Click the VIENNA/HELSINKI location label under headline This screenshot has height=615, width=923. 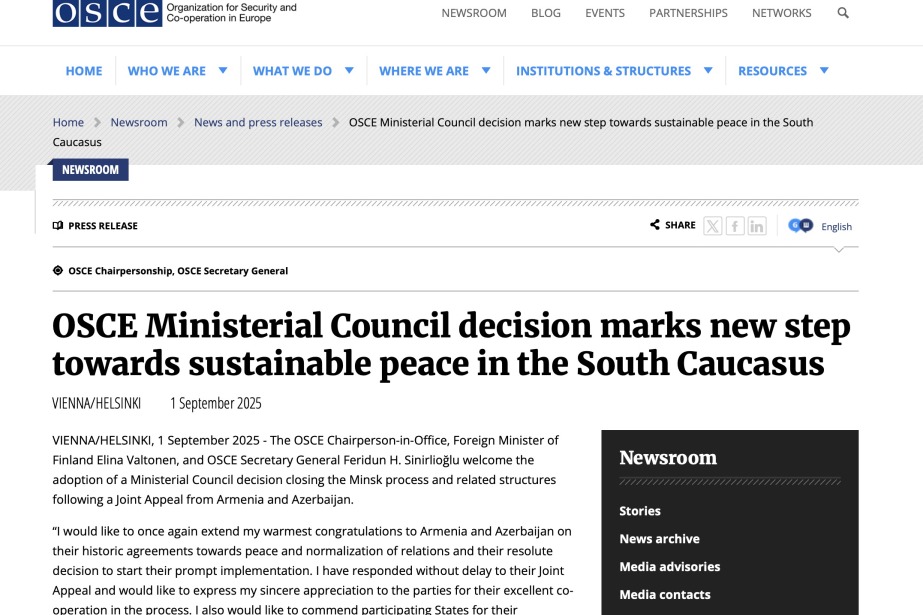tap(97, 403)
